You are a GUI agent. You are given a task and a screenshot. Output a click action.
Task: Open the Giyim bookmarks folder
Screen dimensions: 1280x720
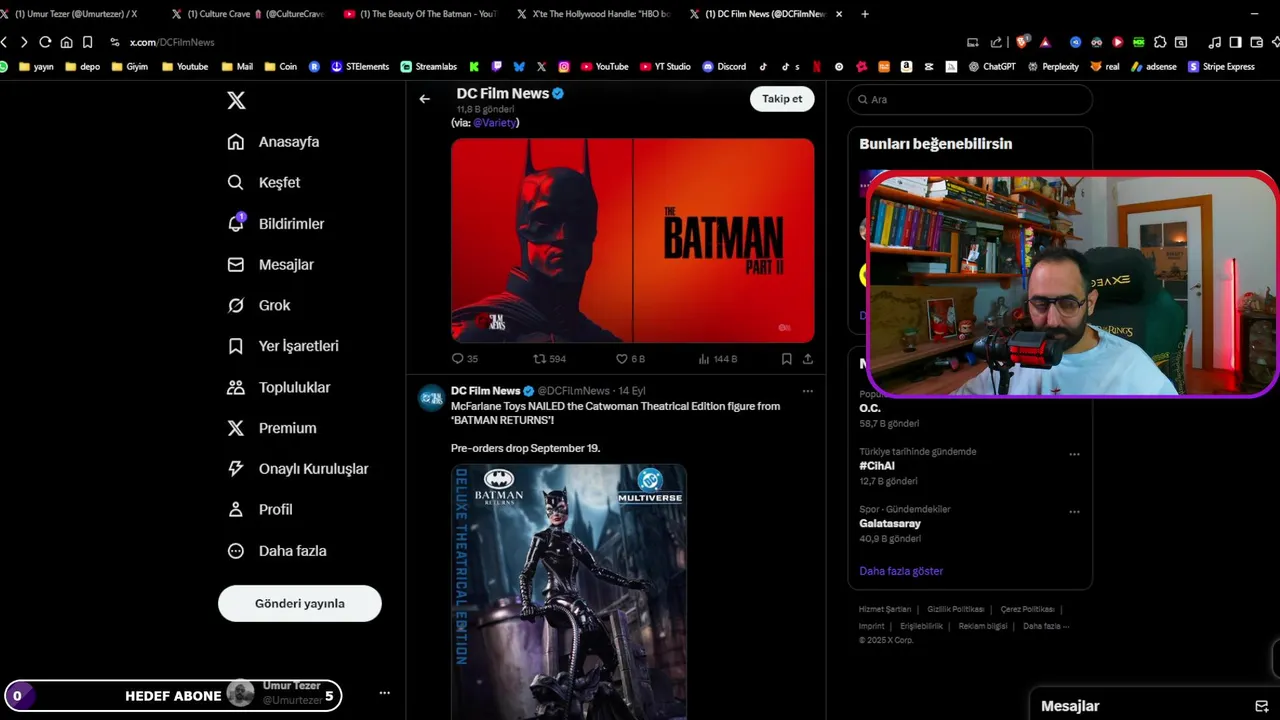tap(130, 67)
